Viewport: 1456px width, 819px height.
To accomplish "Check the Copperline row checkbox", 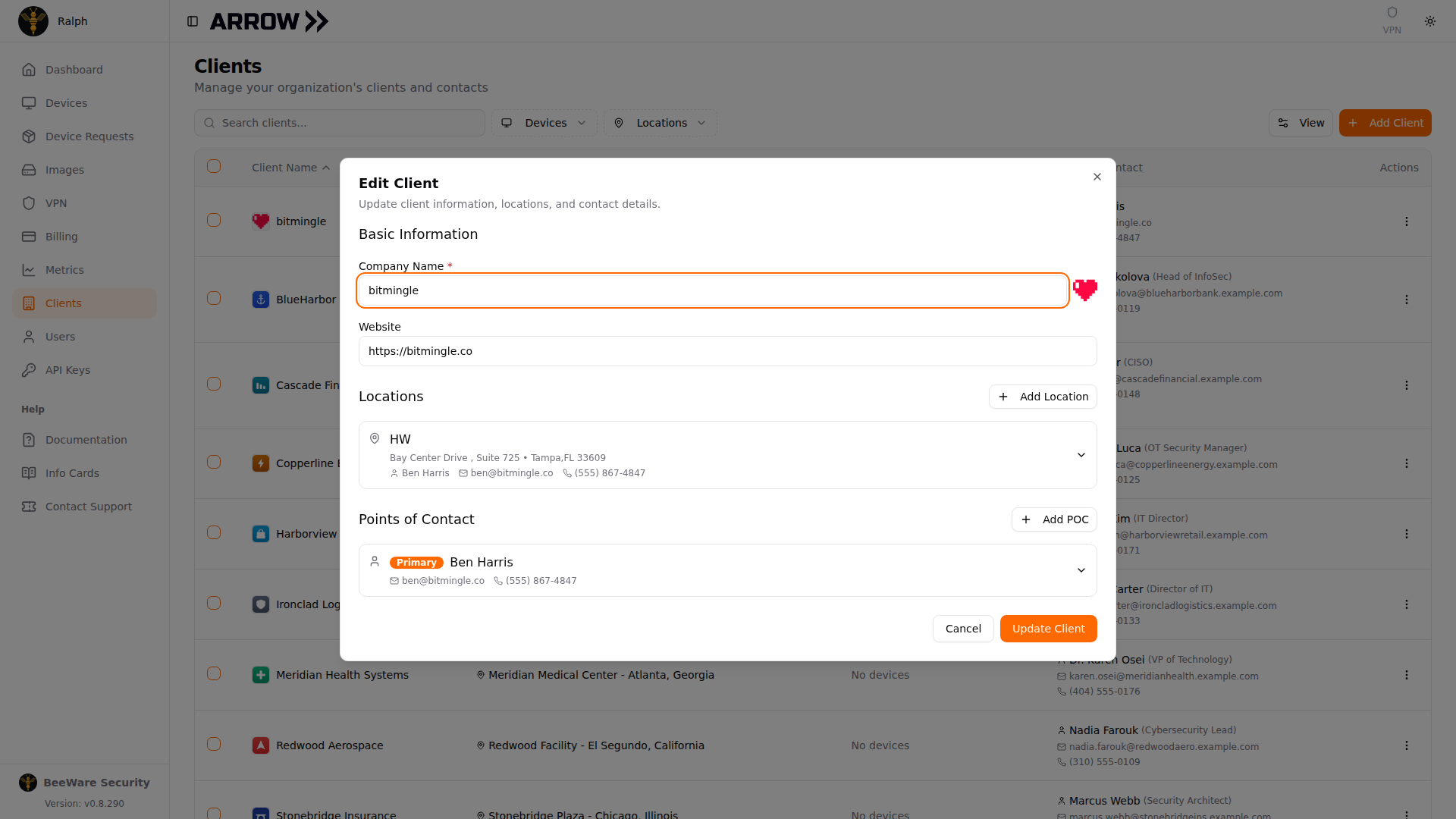I will [214, 462].
